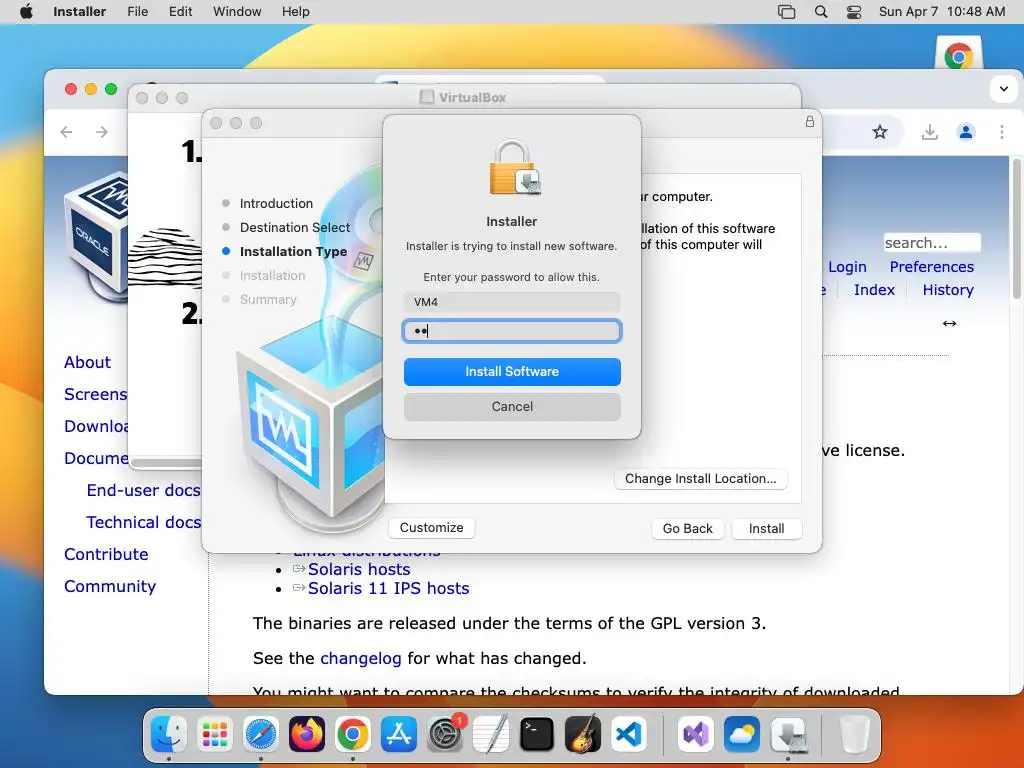
Task: Open the changelog link
Action: click(360, 658)
